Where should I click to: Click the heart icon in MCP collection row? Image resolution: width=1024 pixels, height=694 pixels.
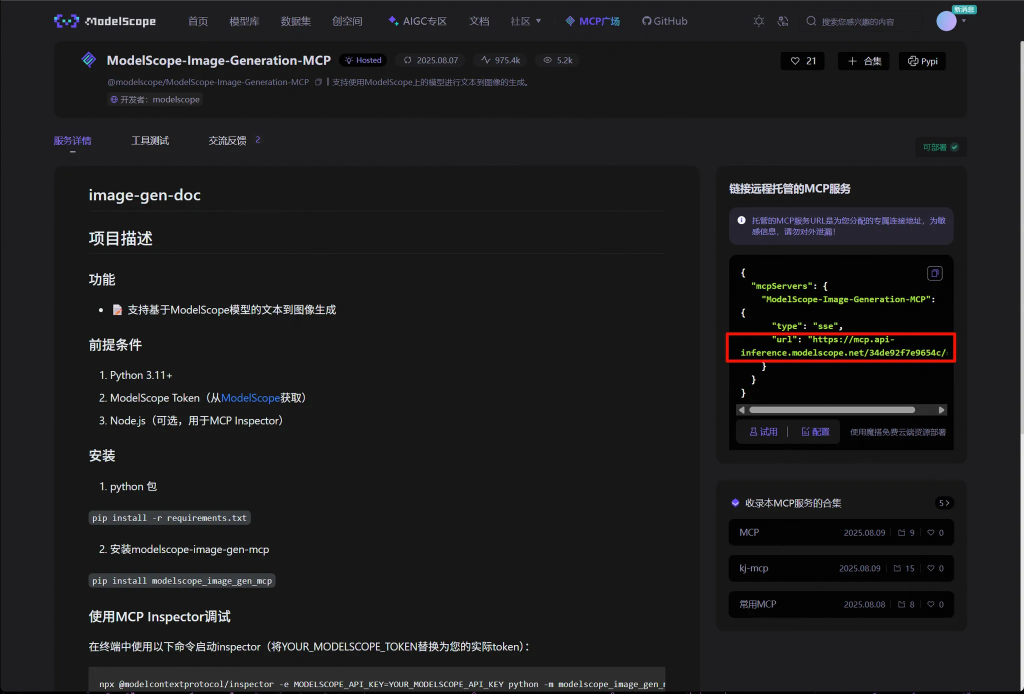tap(931, 533)
